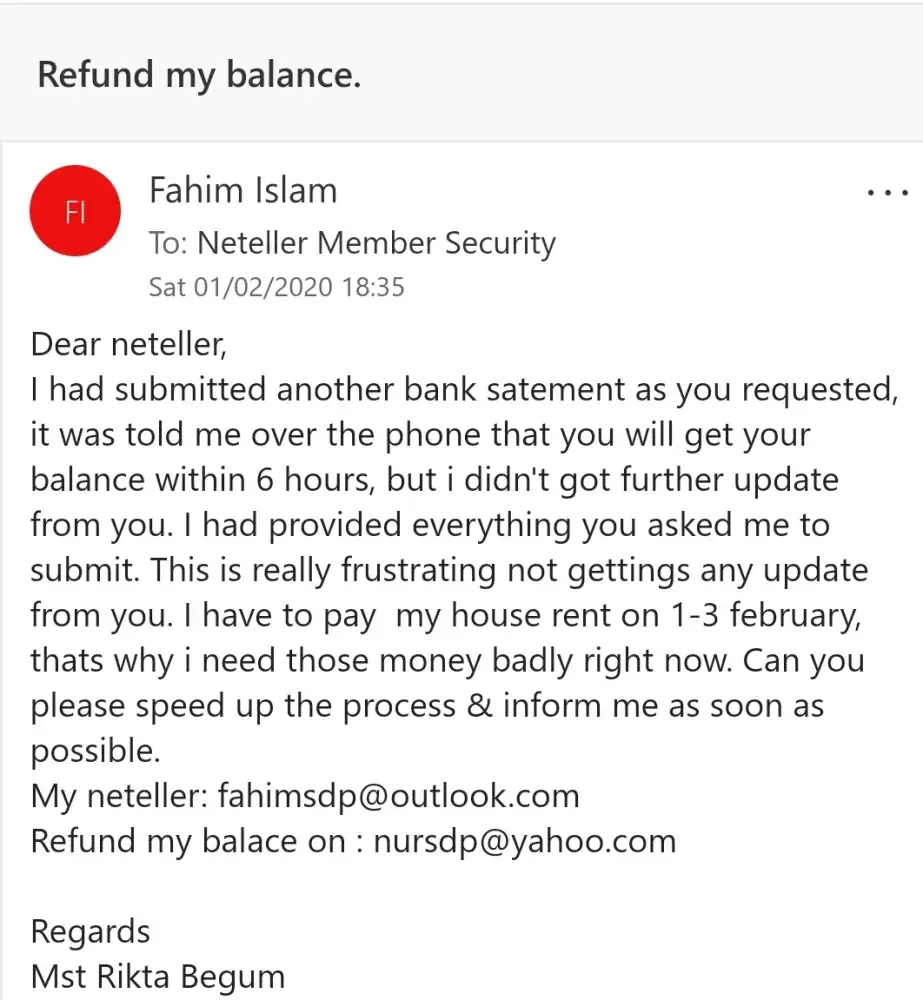The width and height of the screenshot is (923, 1000).
Task: Open the nursdp@yahoo.com email link
Action: click(x=524, y=841)
